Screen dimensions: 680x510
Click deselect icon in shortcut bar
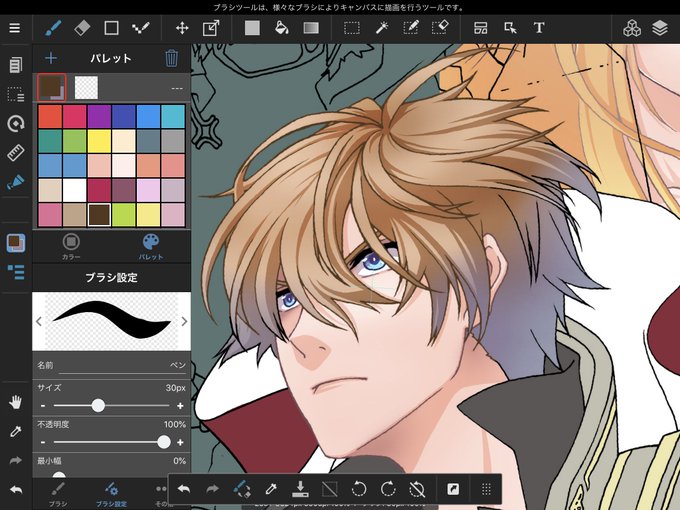[330, 490]
